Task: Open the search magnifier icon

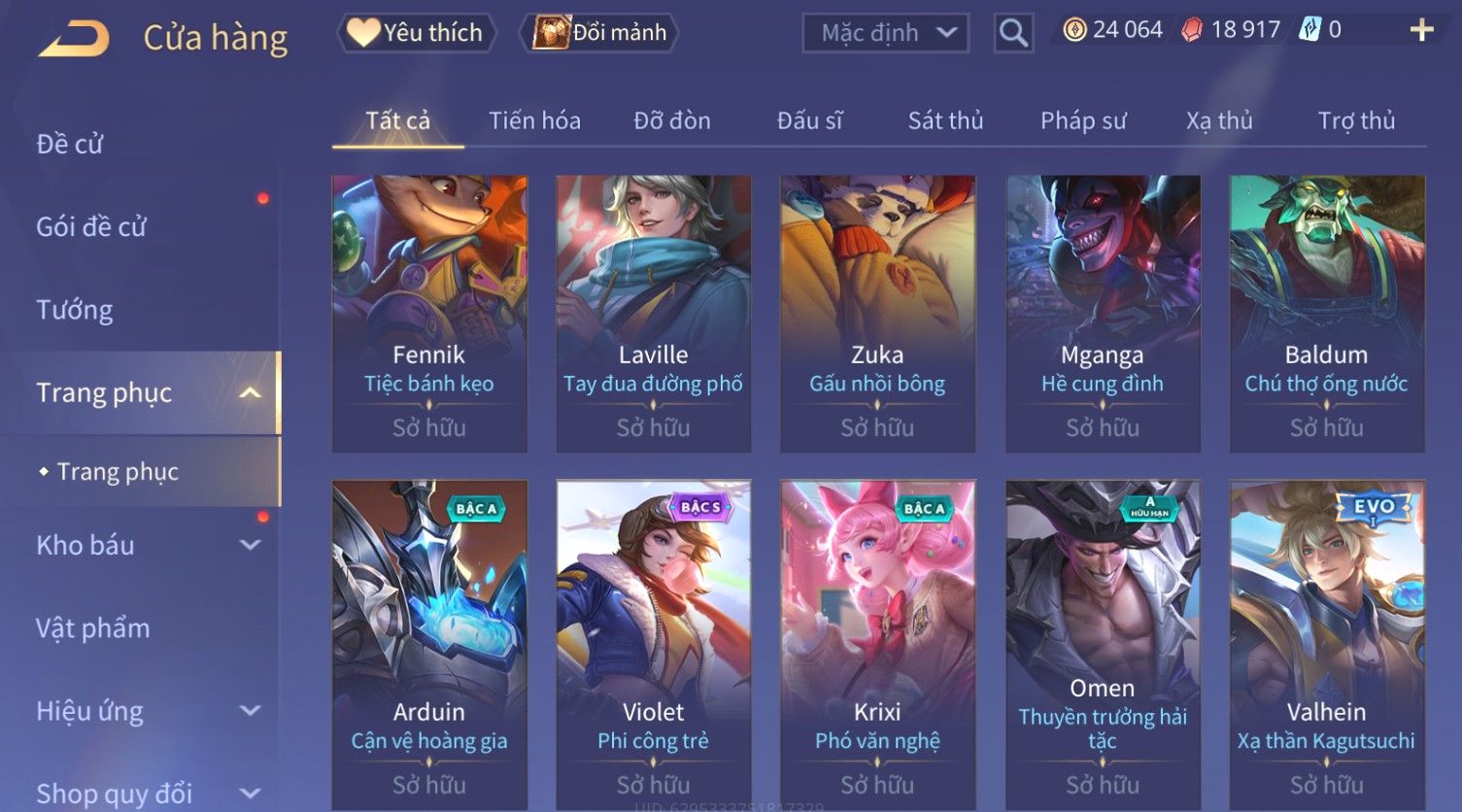Action: coord(1013,34)
